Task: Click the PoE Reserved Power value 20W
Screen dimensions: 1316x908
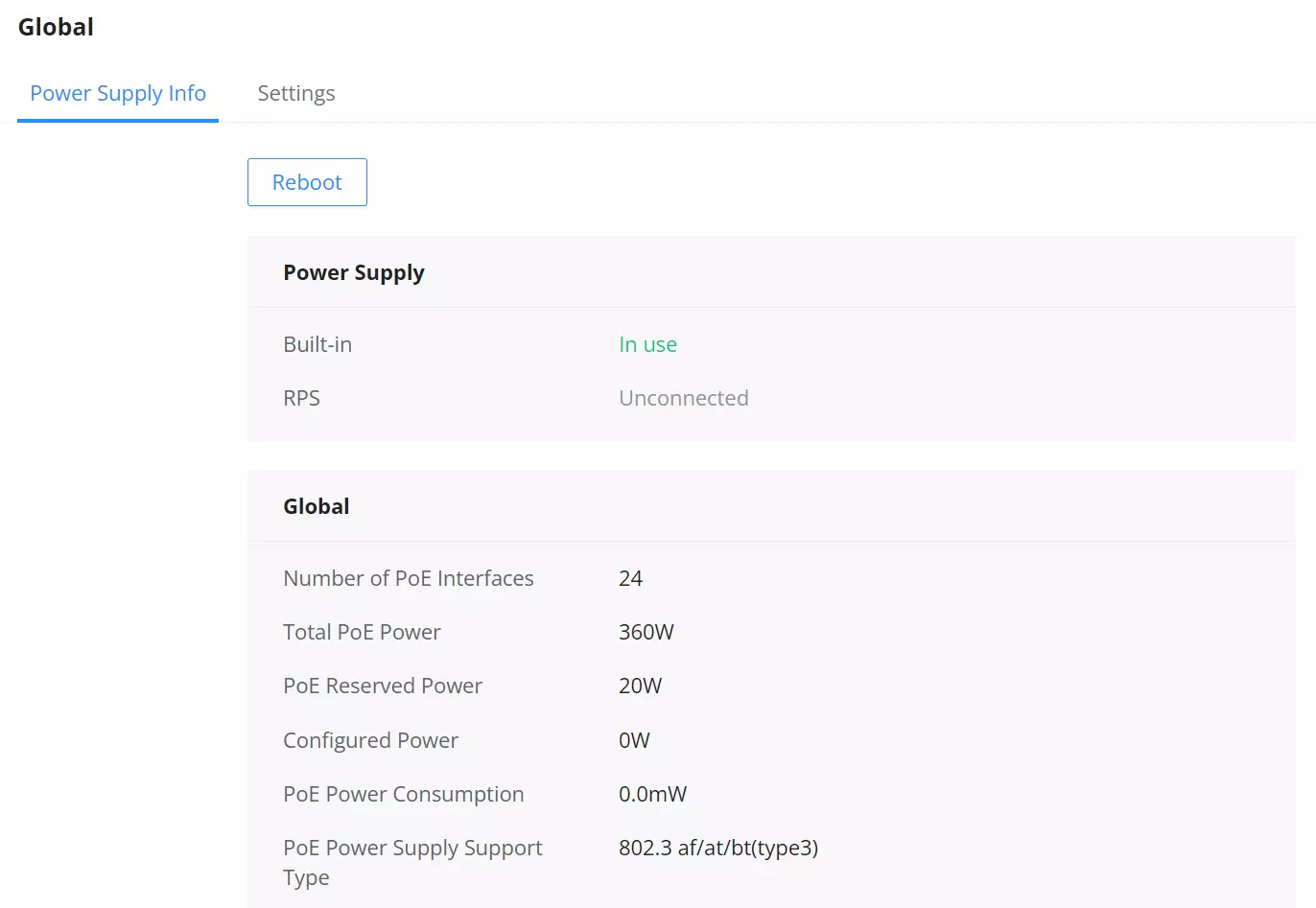Action: pyautogui.click(x=640, y=686)
